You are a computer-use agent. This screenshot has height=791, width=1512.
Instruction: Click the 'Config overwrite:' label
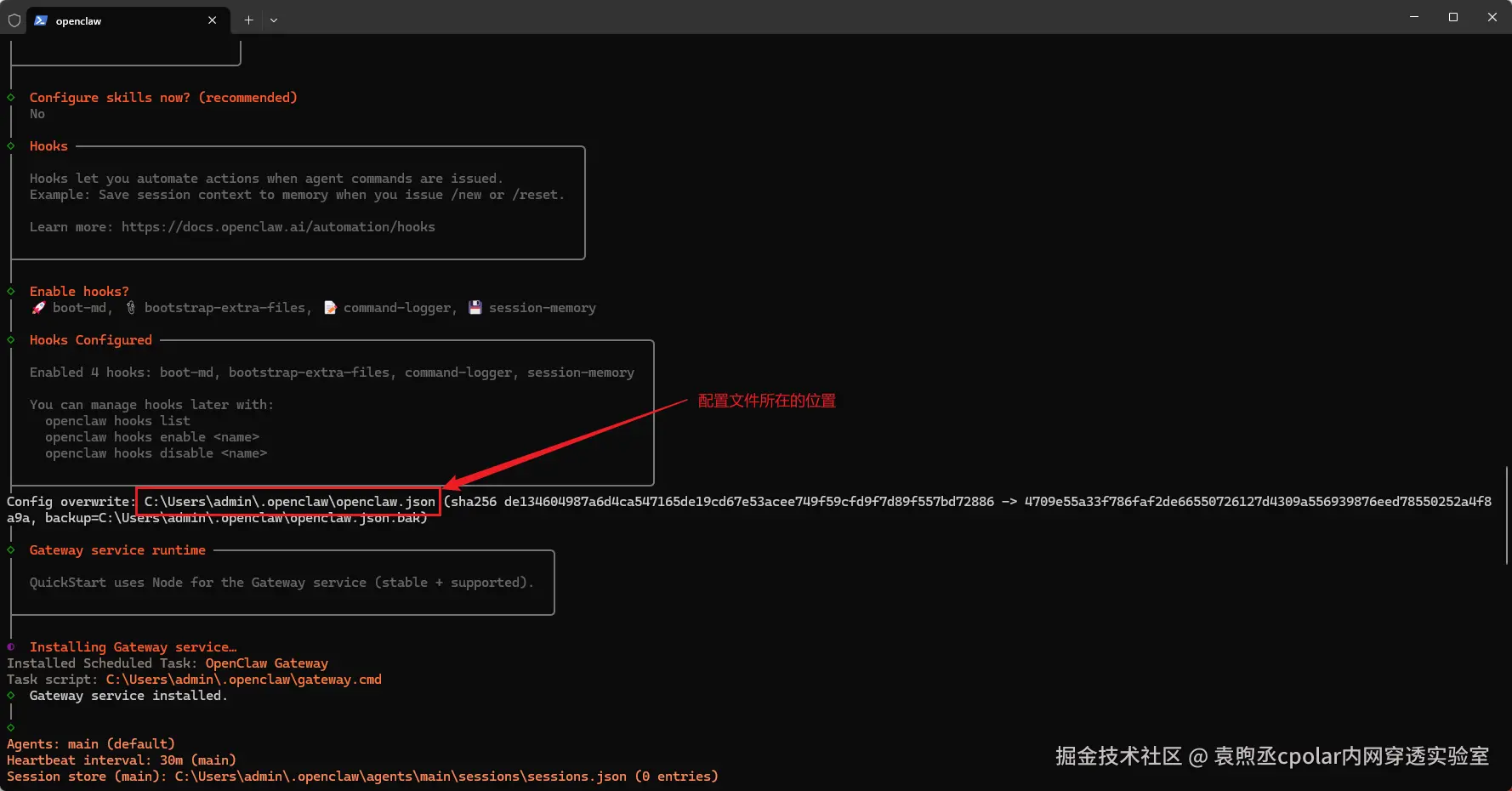pyautogui.click(x=70, y=502)
